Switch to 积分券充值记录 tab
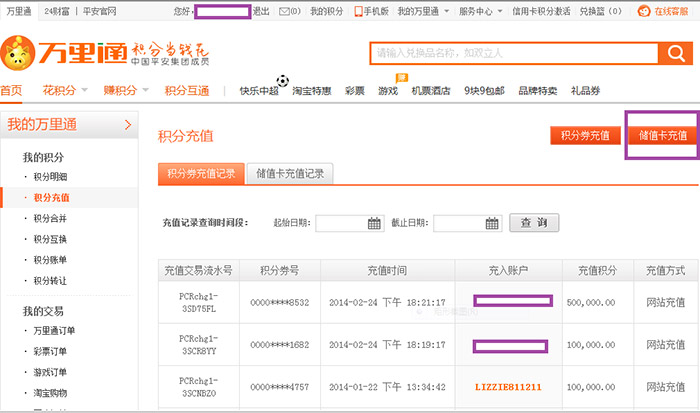Viewport: 700px width, 413px height. 201,174
